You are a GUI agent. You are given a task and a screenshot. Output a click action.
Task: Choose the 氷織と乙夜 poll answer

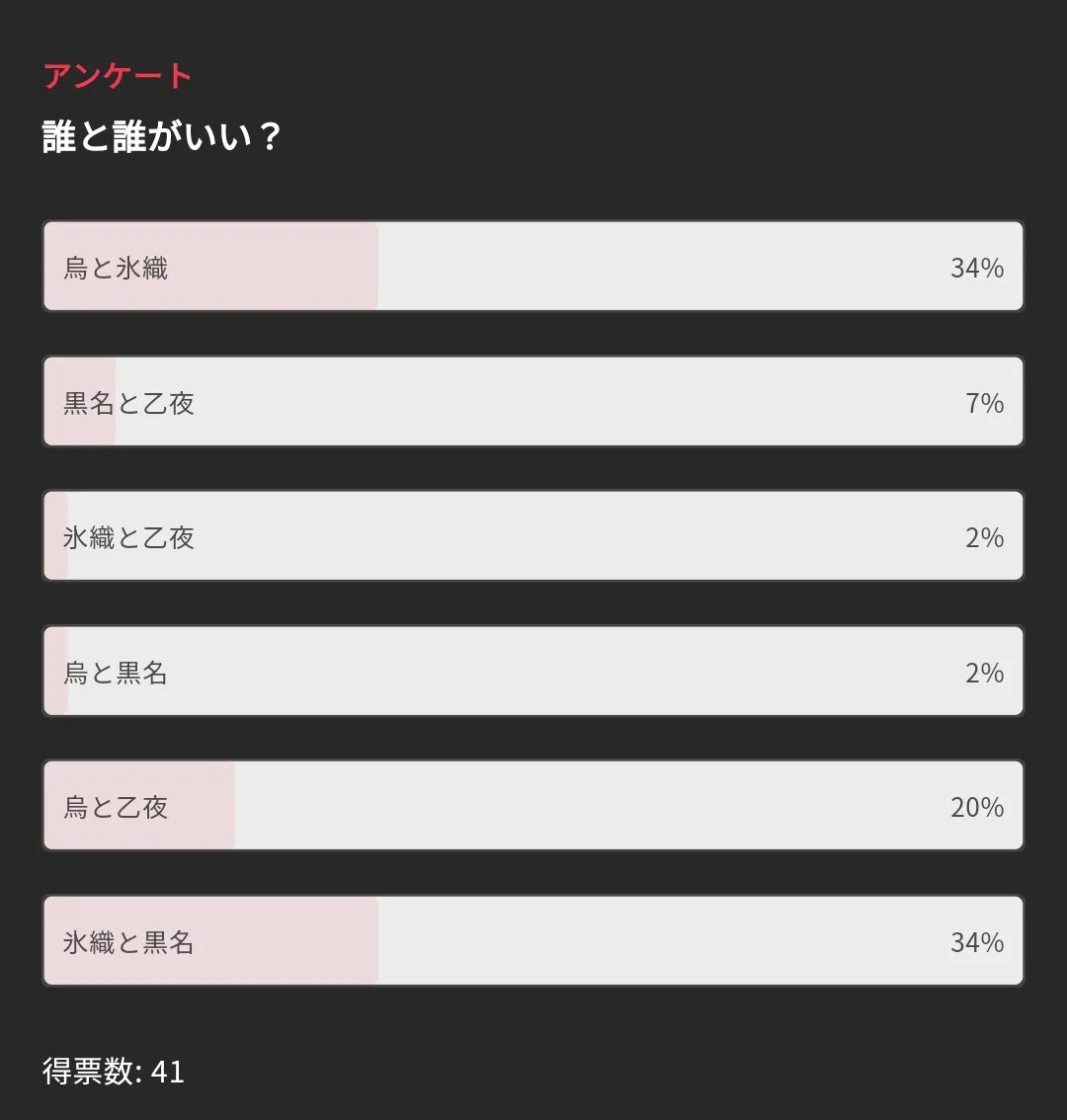[533, 536]
